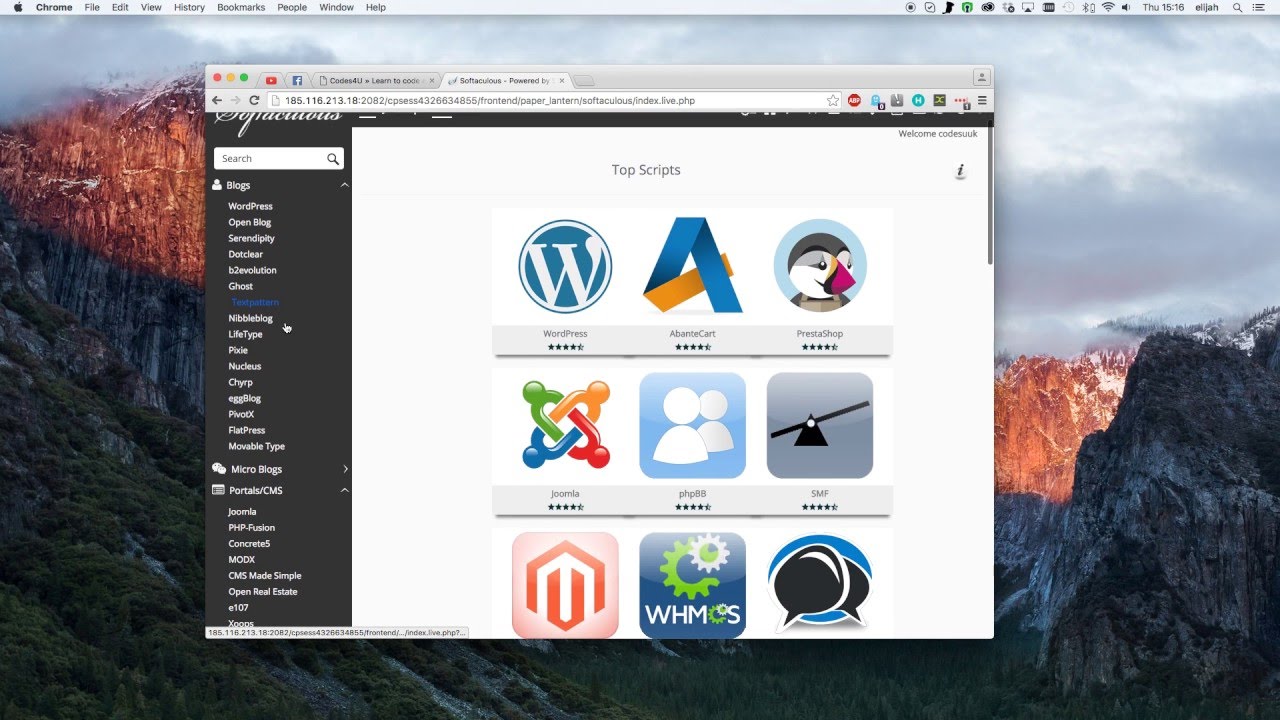This screenshot has height=720, width=1280.
Task: Click the search magnifier icon in sidebar
Action: (x=333, y=159)
